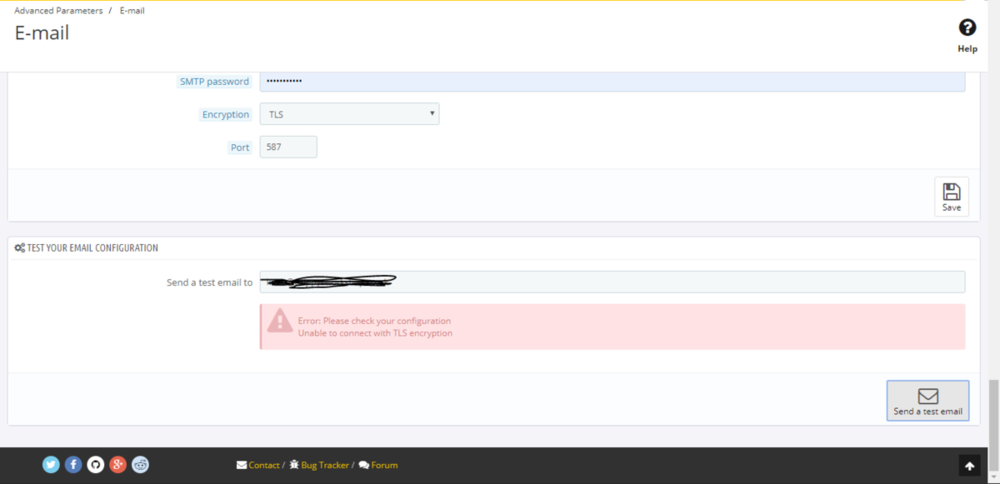Viewport: 1000px width, 484px height.
Task: Click the E-mail breadcrumb item
Action: point(132,10)
